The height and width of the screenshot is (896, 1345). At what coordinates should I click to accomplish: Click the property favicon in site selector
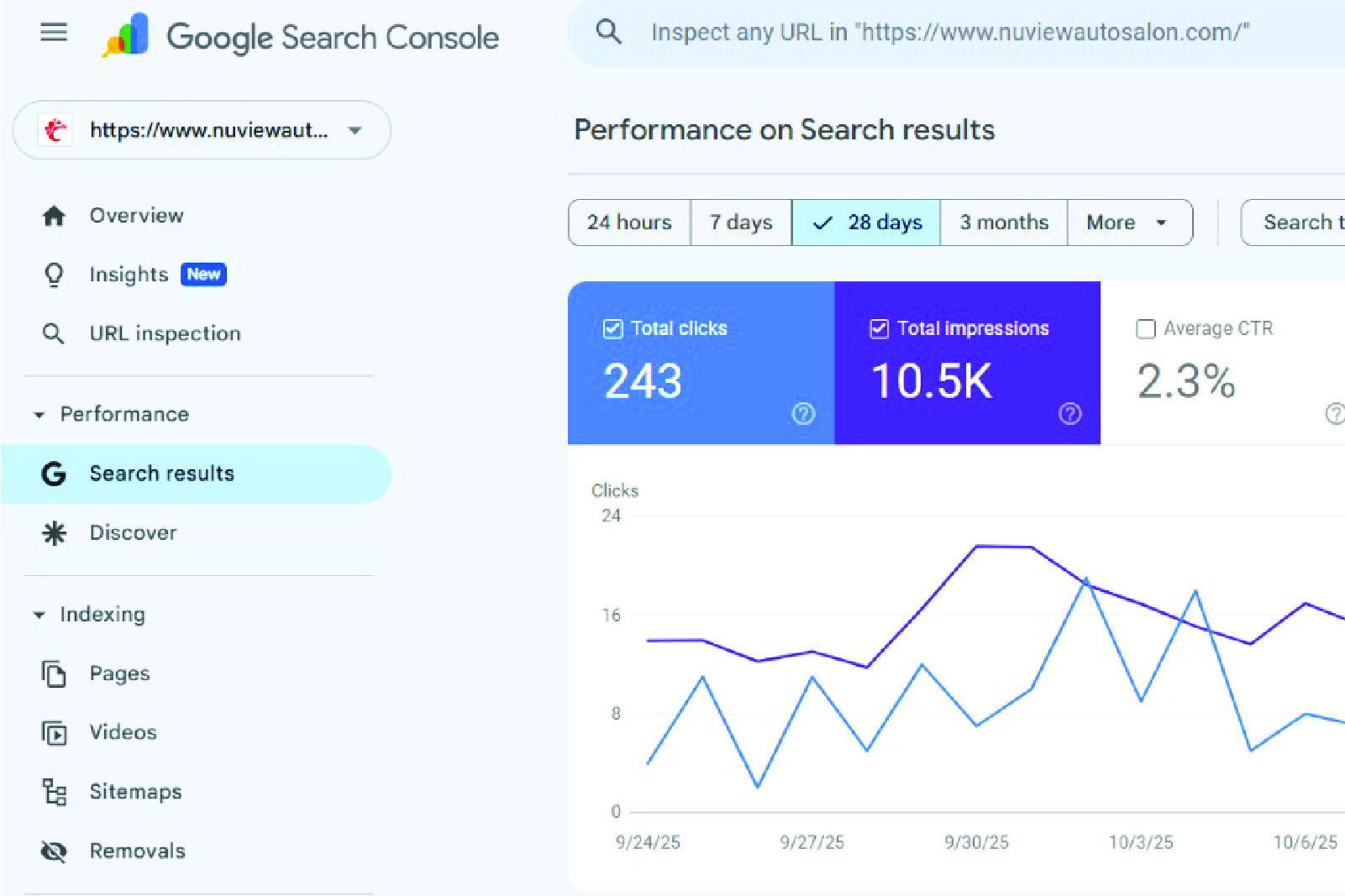tap(55, 130)
